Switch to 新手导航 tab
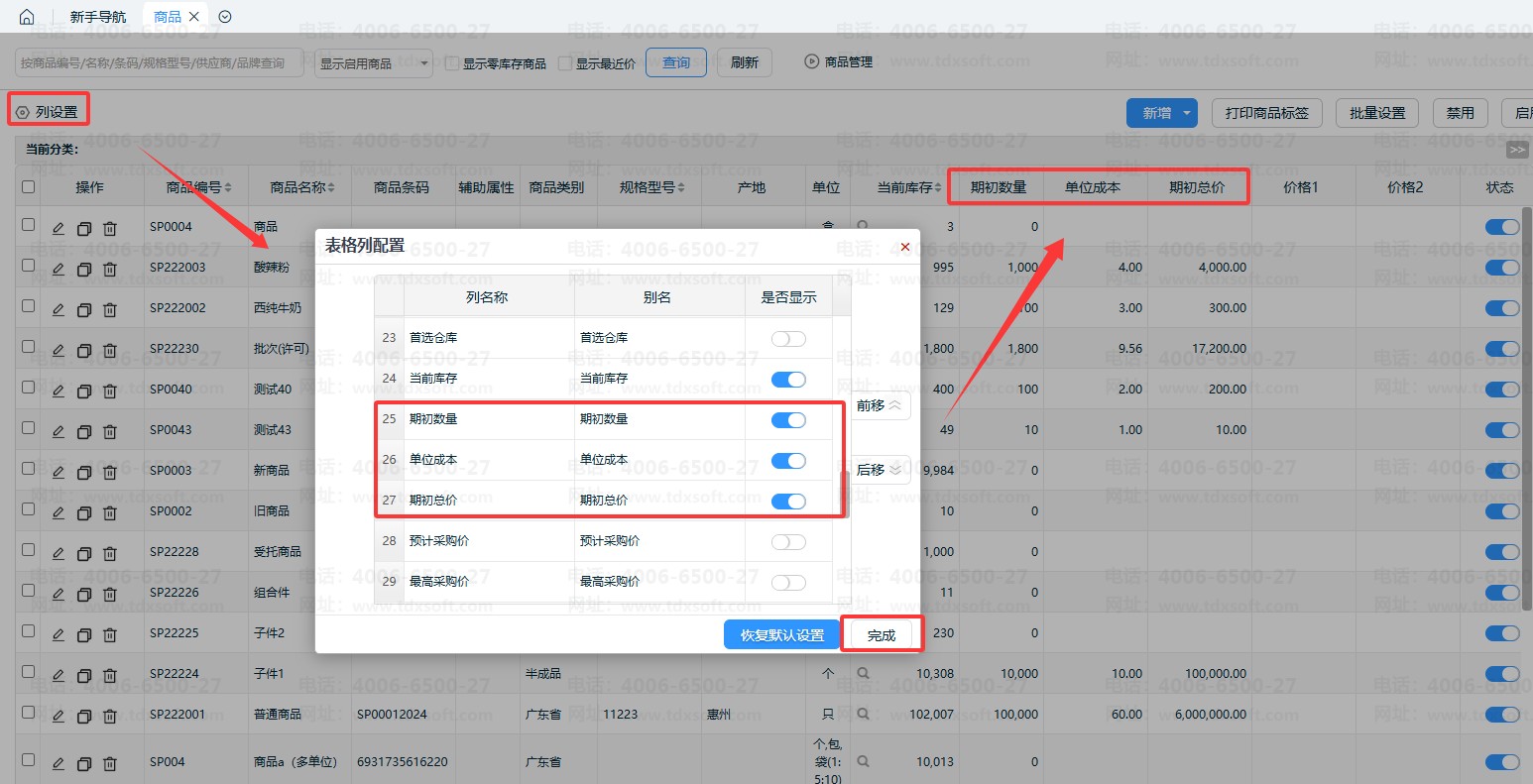This screenshot has width=1533, height=784. click(98, 17)
